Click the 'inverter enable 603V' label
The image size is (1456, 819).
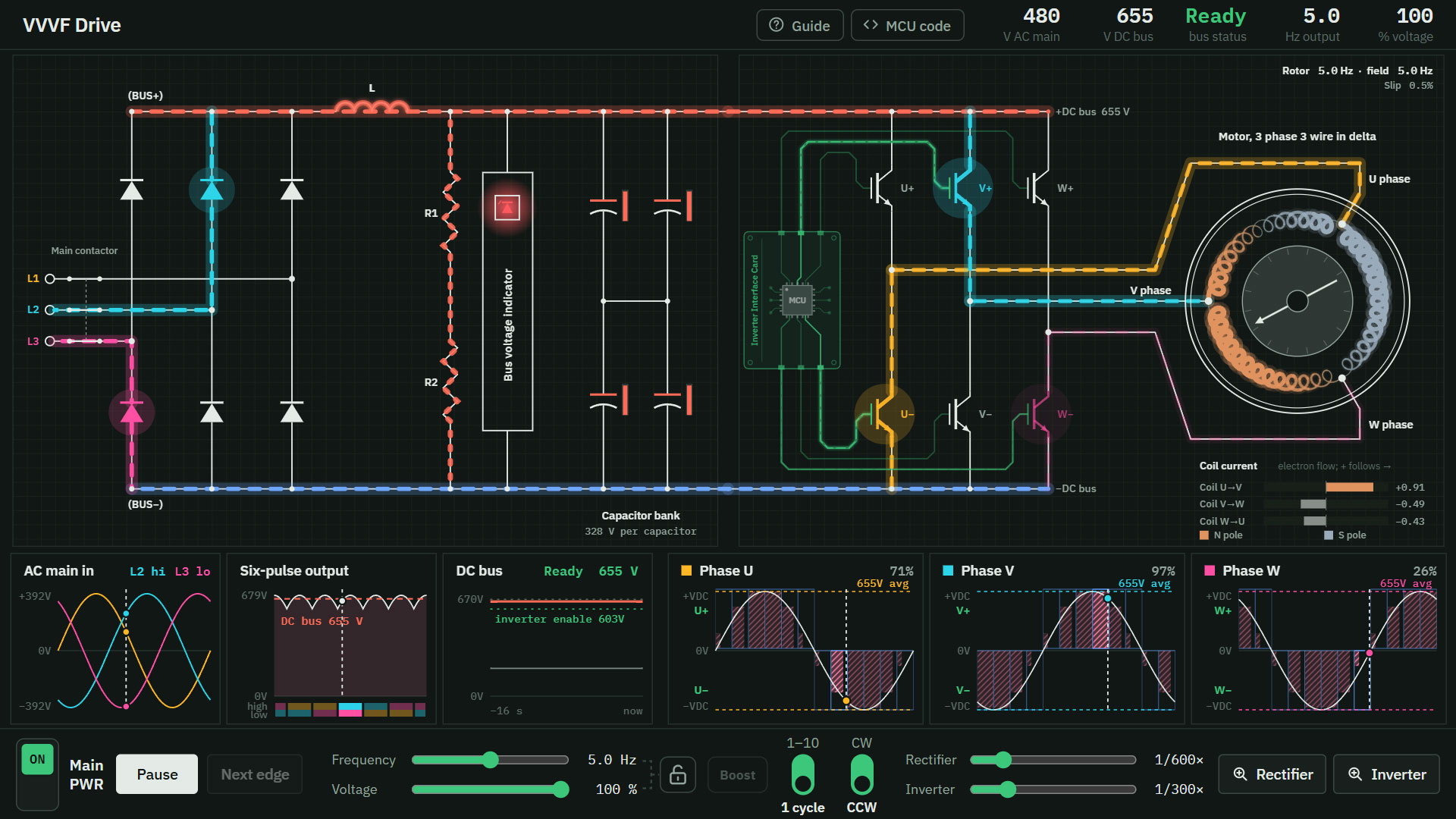pos(560,620)
